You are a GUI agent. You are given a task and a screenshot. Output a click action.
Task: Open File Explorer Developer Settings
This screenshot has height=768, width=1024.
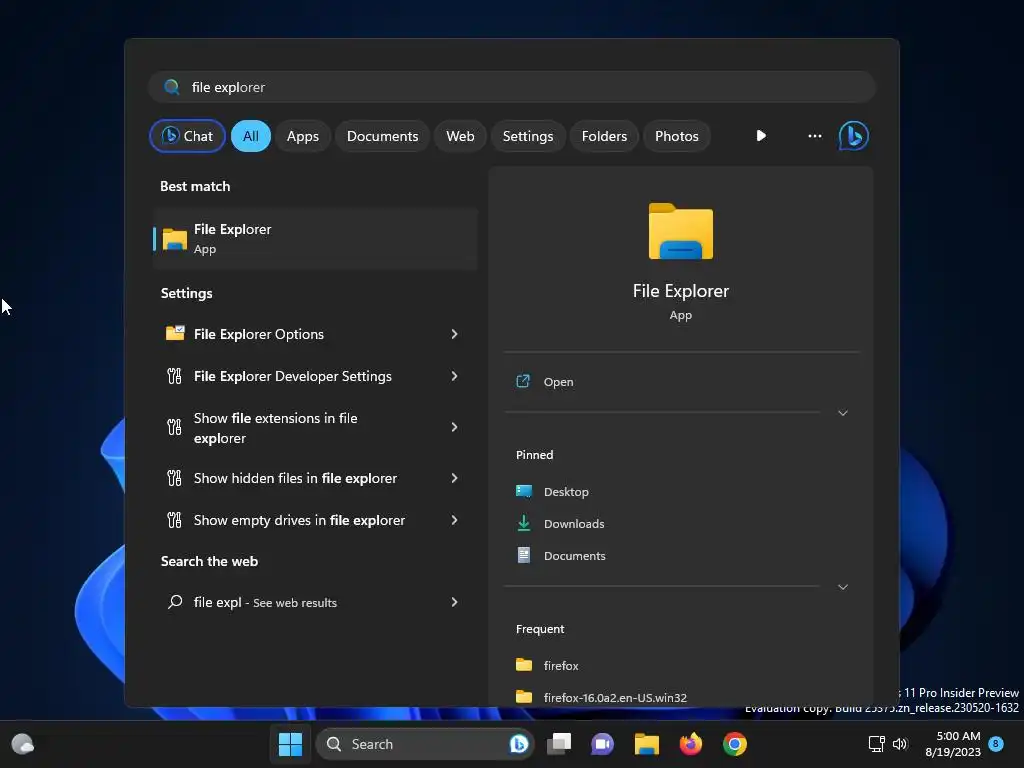315,376
